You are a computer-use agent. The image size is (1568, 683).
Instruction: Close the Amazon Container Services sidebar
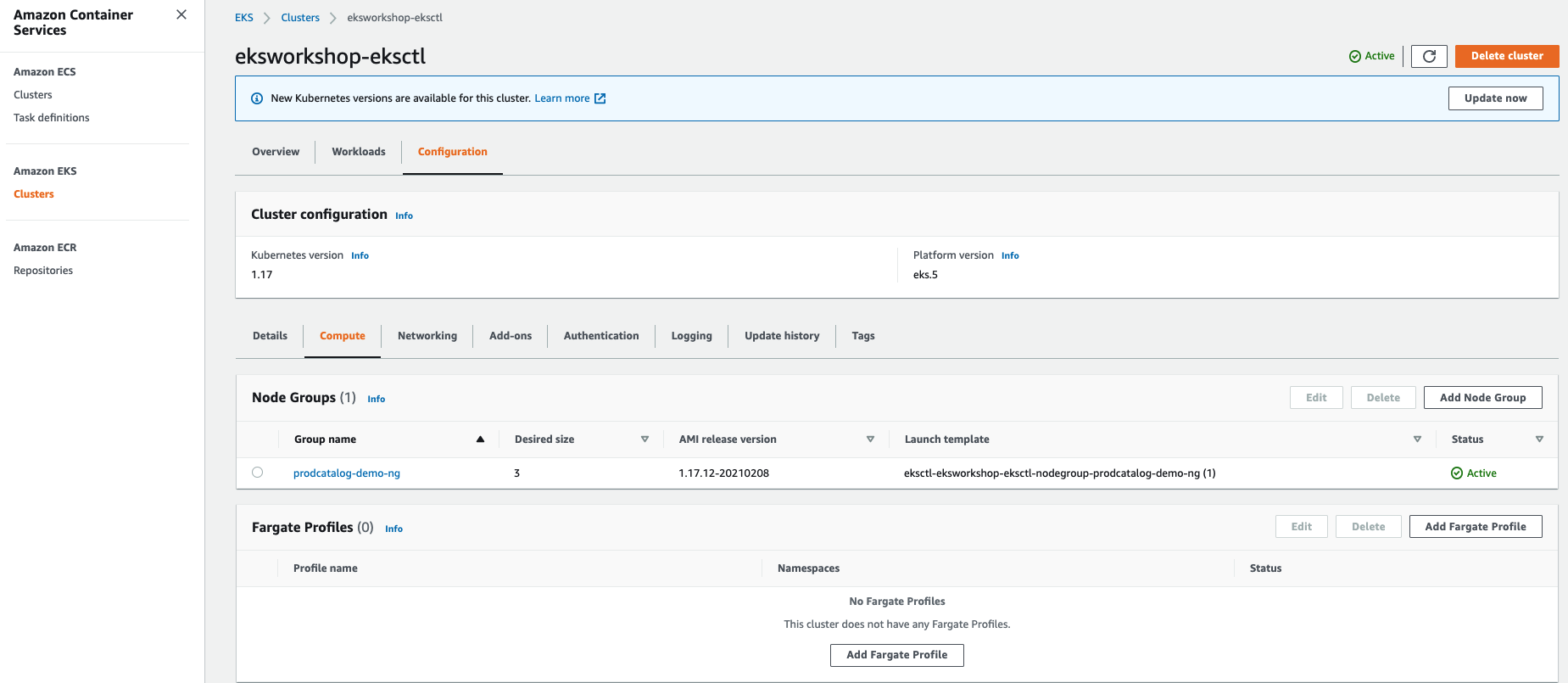pos(181,14)
